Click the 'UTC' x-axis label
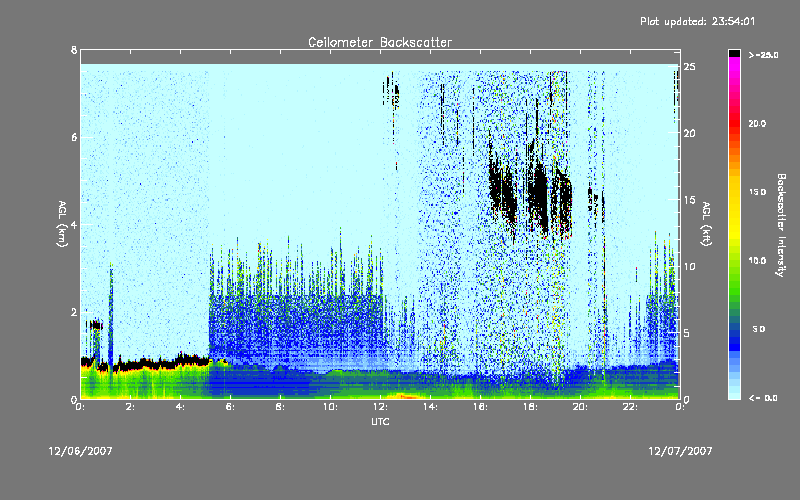The image size is (800, 500). [380, 421]
